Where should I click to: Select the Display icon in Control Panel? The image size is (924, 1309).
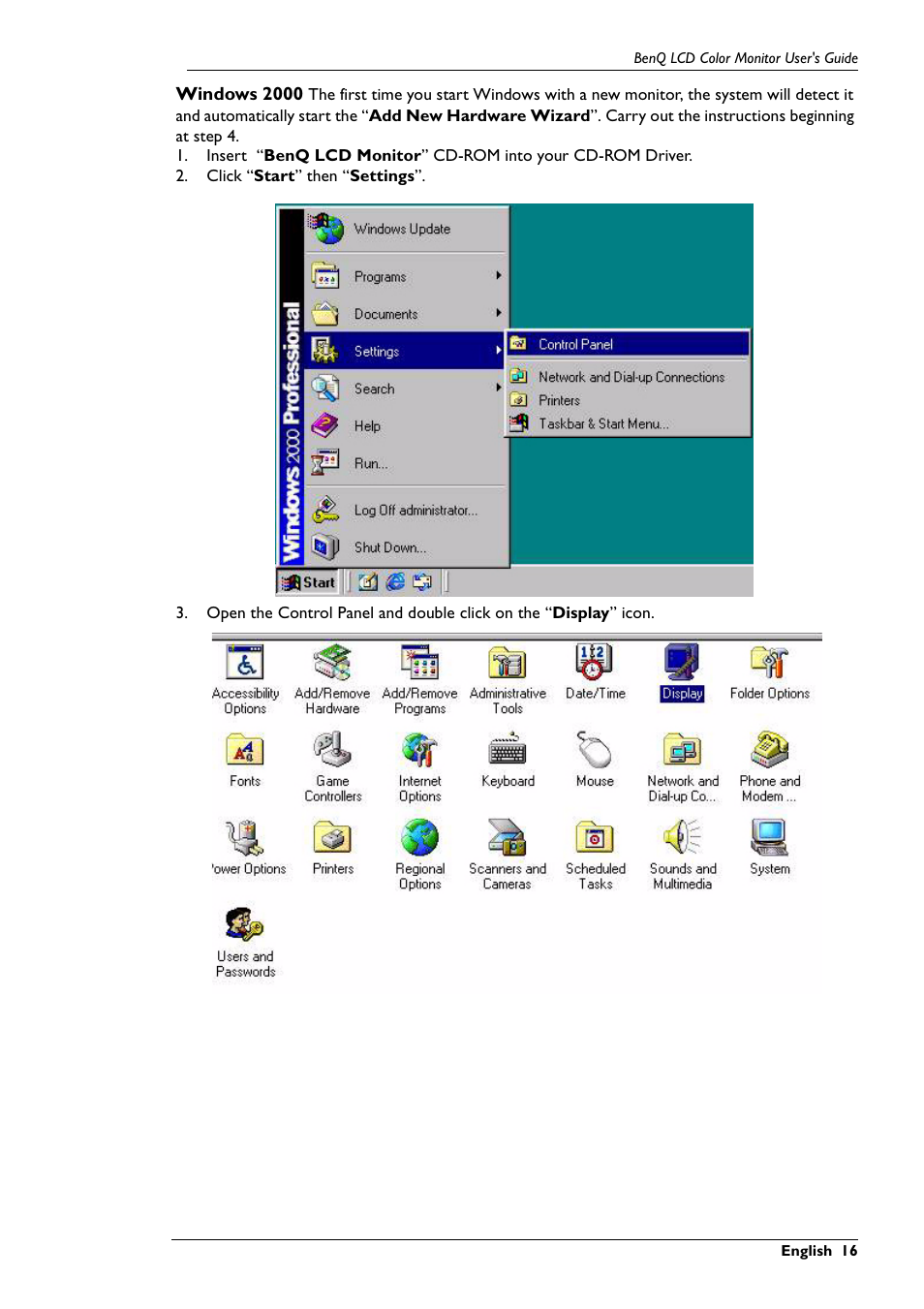tap(682, 664)
